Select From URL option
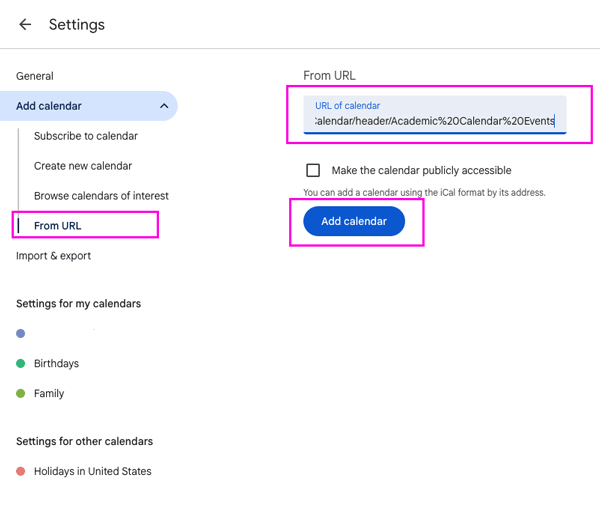 58,226
